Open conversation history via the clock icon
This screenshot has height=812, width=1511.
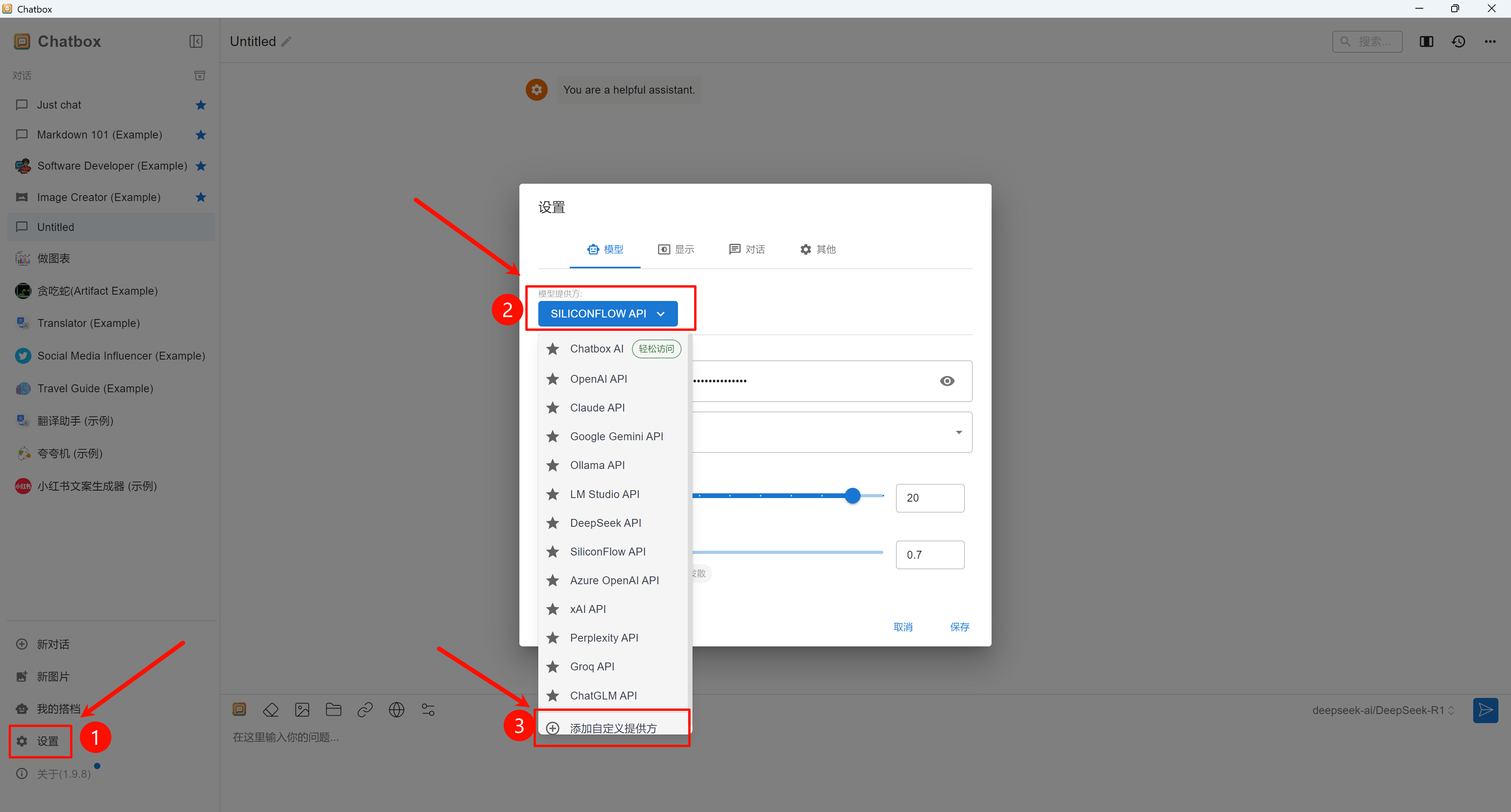pos(1459,41)
